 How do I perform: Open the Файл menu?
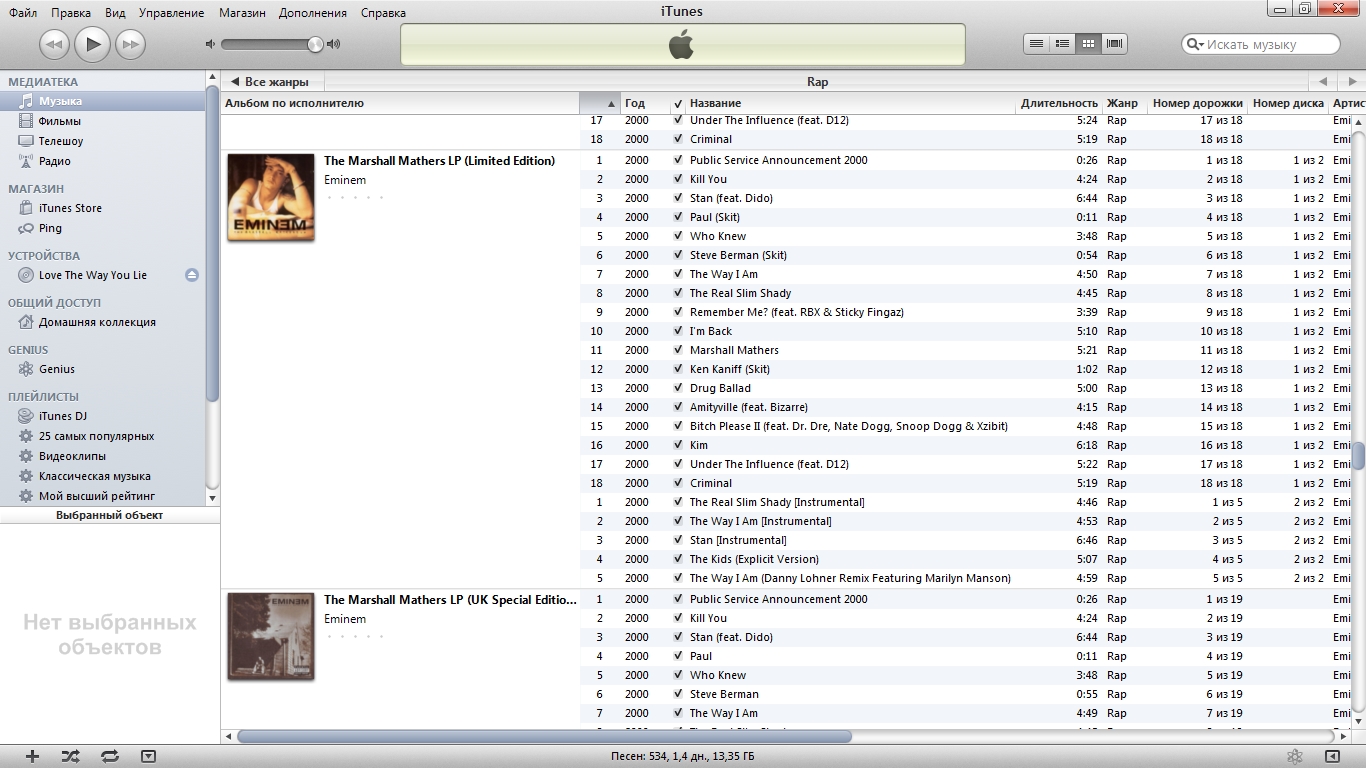[23, 13]
